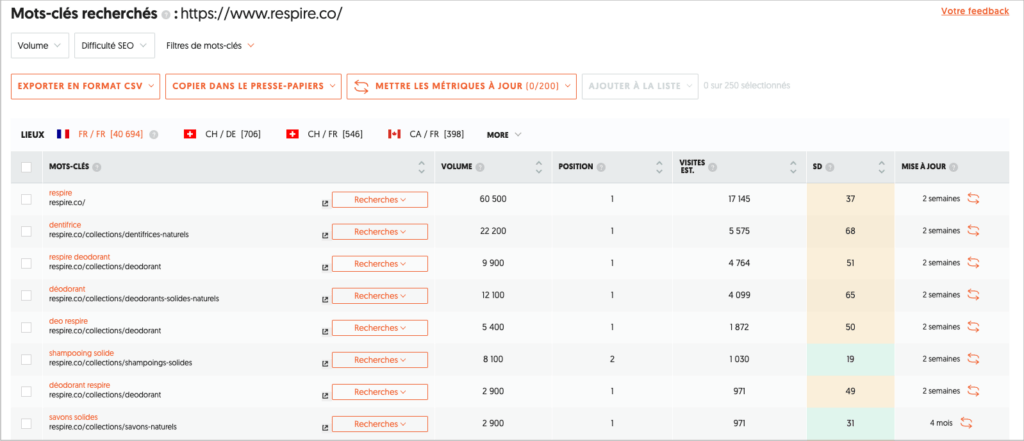Image resolution: width=1024 pixels, height=441 pixels.
Task: Refresh metrics for respire deodorant row
Action: [x=973, y=263]
